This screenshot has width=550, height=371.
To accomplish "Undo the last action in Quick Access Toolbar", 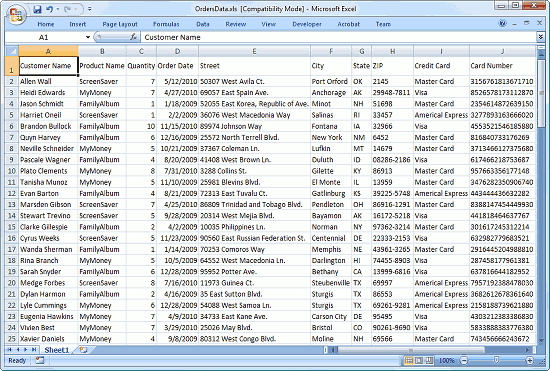I will coord(49,9).
